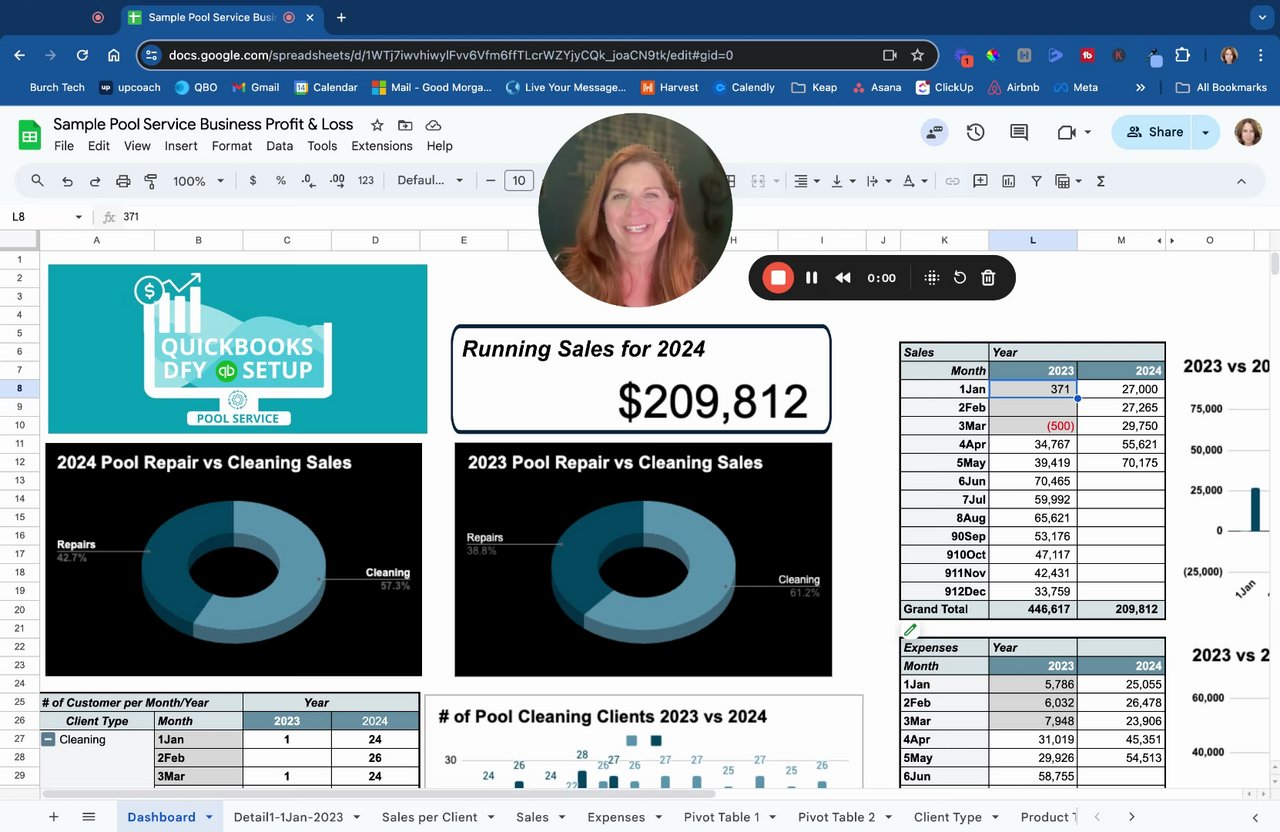
Task: Open the Format menu
Action: click(x=232, y=146)
